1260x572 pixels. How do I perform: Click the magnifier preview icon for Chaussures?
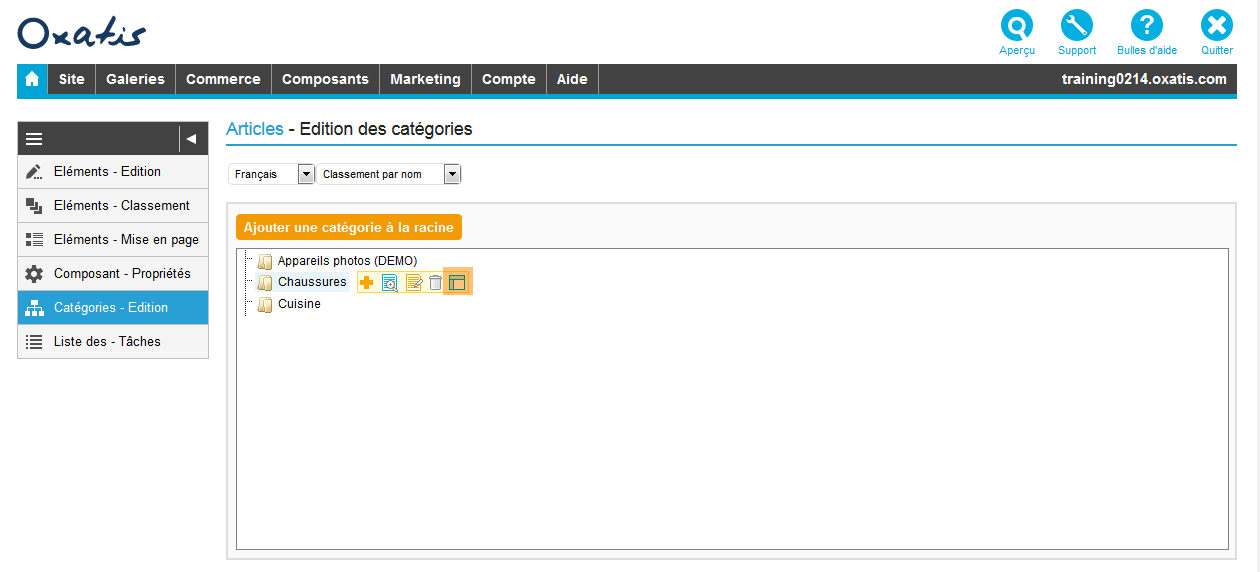(390, 283)
